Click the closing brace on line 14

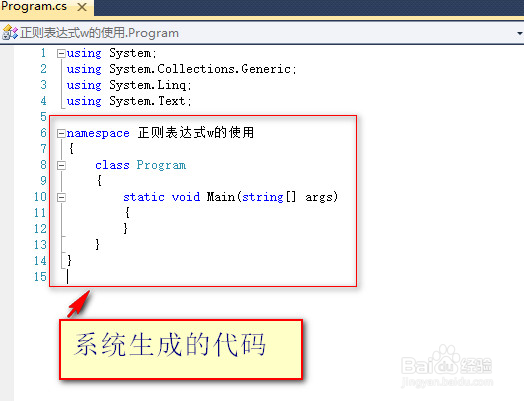pyautogui.click(x=69, y=260)
